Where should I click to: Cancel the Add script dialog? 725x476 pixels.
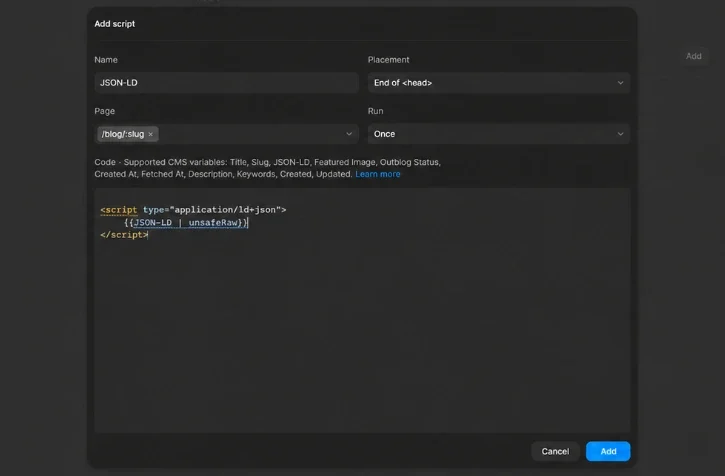tap(555, 451)
